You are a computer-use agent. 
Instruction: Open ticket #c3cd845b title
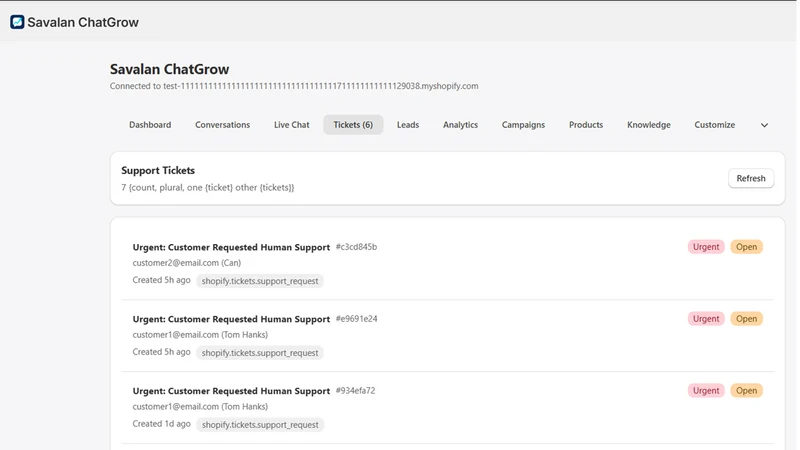pyautogui.click(x=231, y=247)
